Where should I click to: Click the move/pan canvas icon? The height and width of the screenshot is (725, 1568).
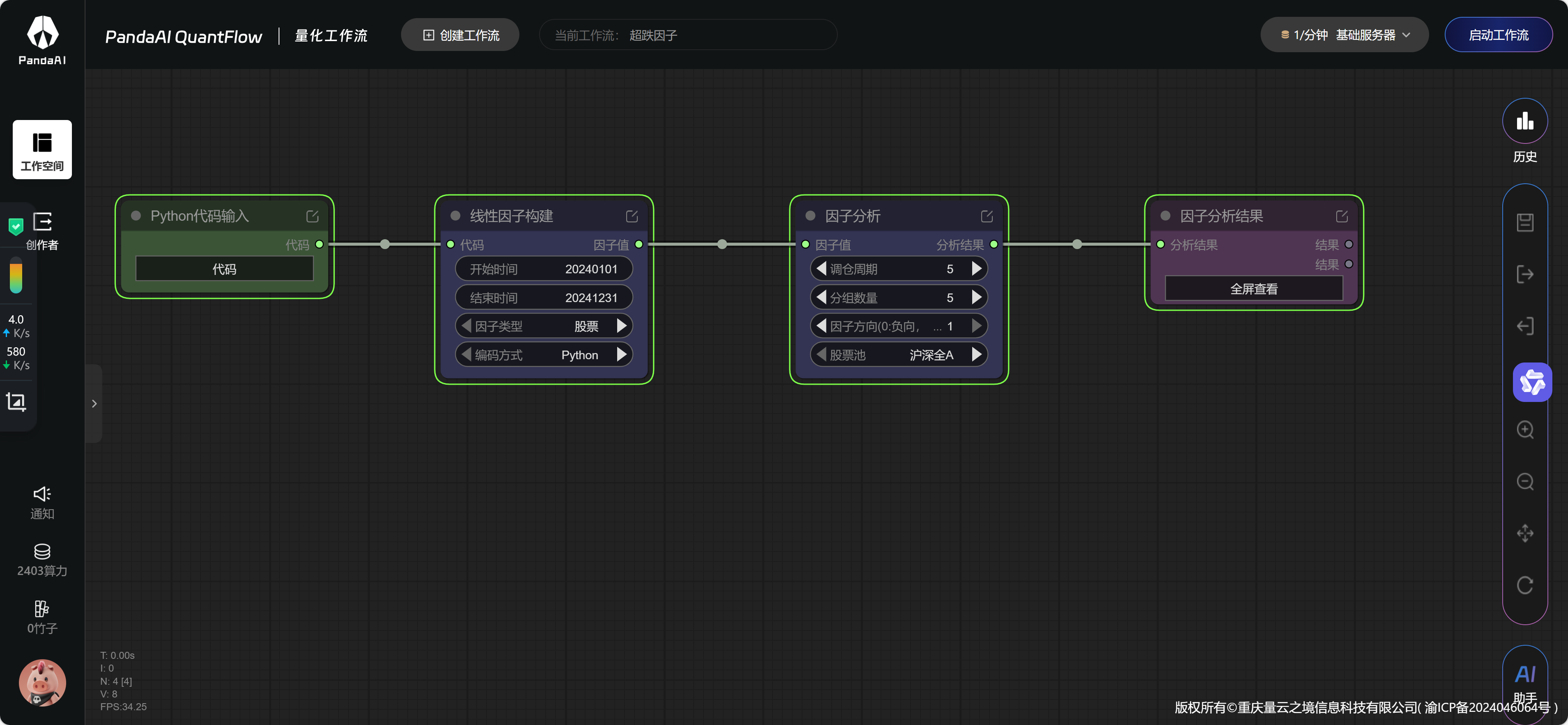(x=1525, y=533)
